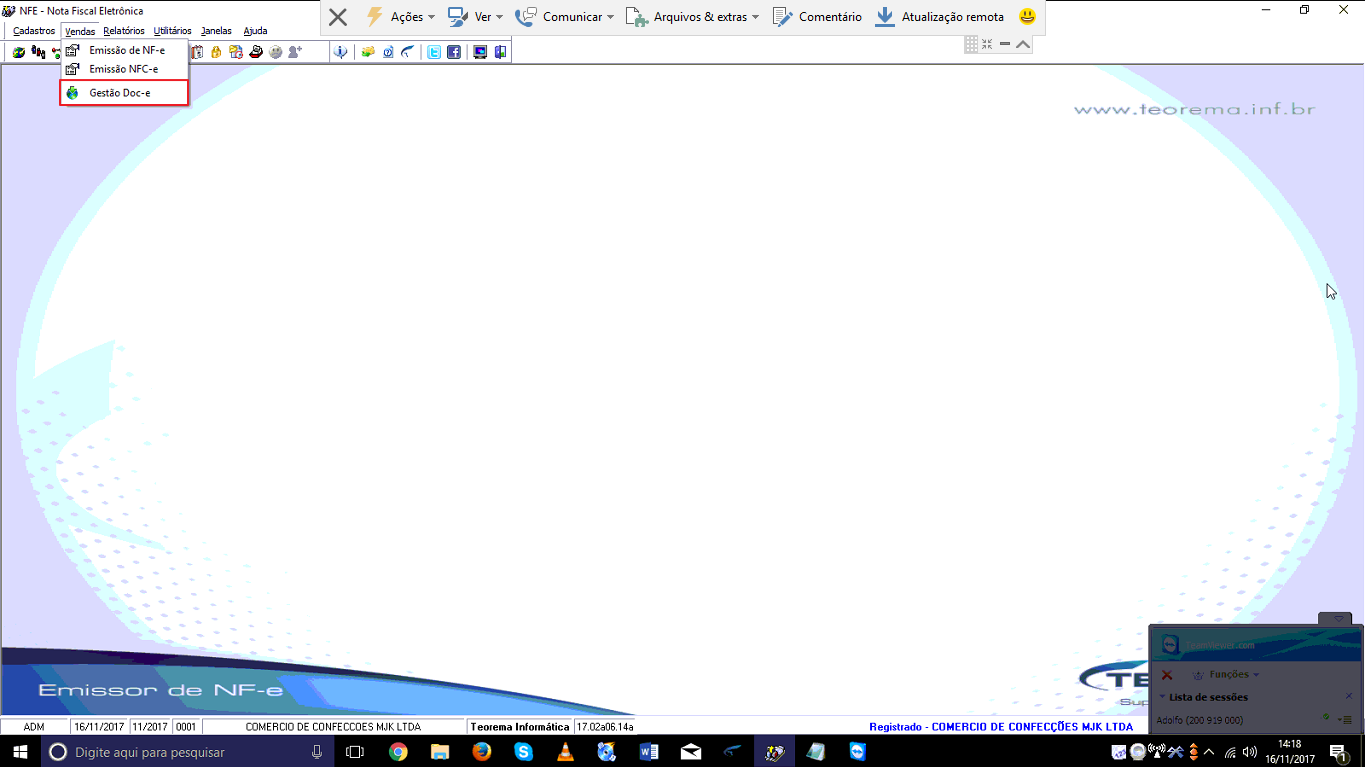Open the Ações dropdown
The width and height of the screenshot is (1365, 767).
(x=400, y=17)
